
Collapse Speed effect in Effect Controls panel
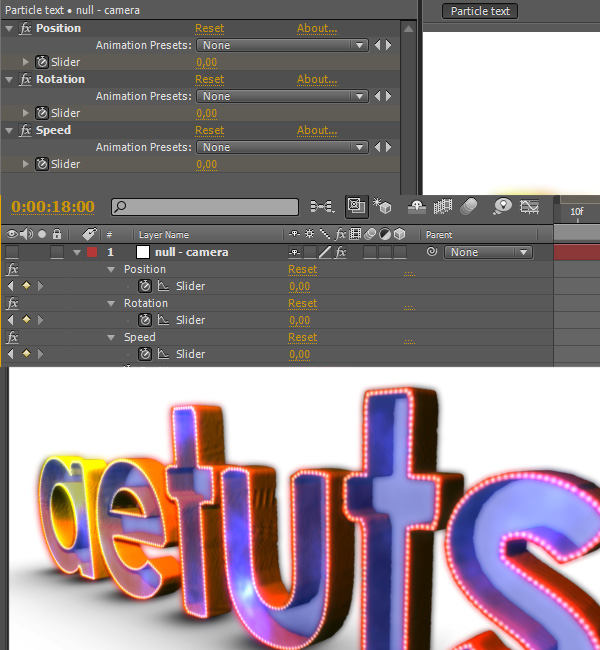pyautogui.click(x=9, y=131)
